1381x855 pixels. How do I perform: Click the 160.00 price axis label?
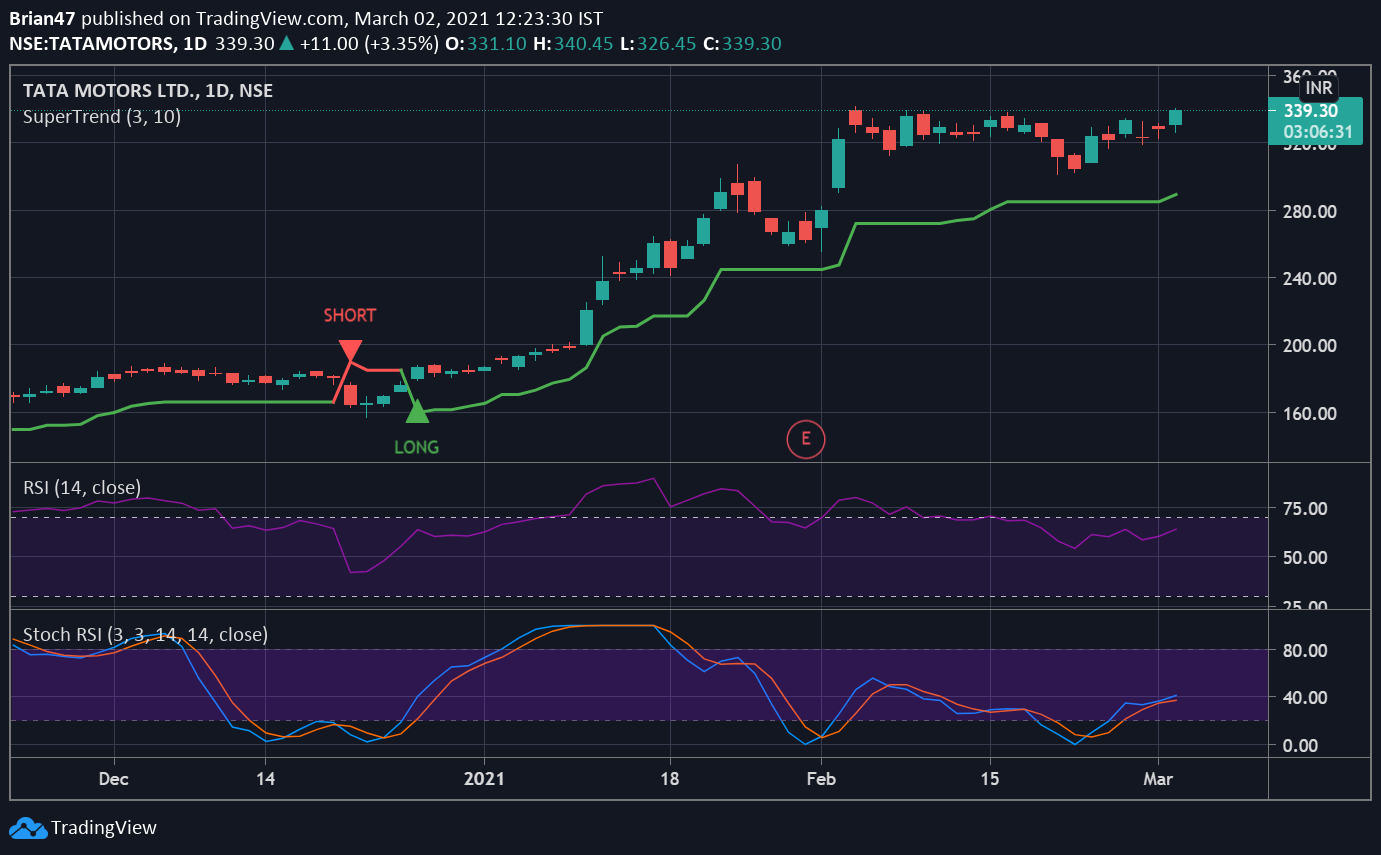[x=1308, y=413]
